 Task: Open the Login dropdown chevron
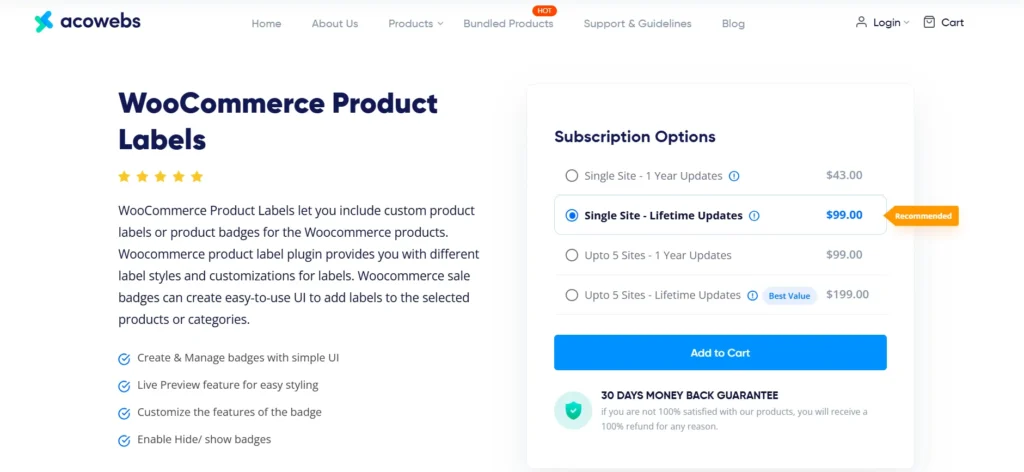click(906, 23)
